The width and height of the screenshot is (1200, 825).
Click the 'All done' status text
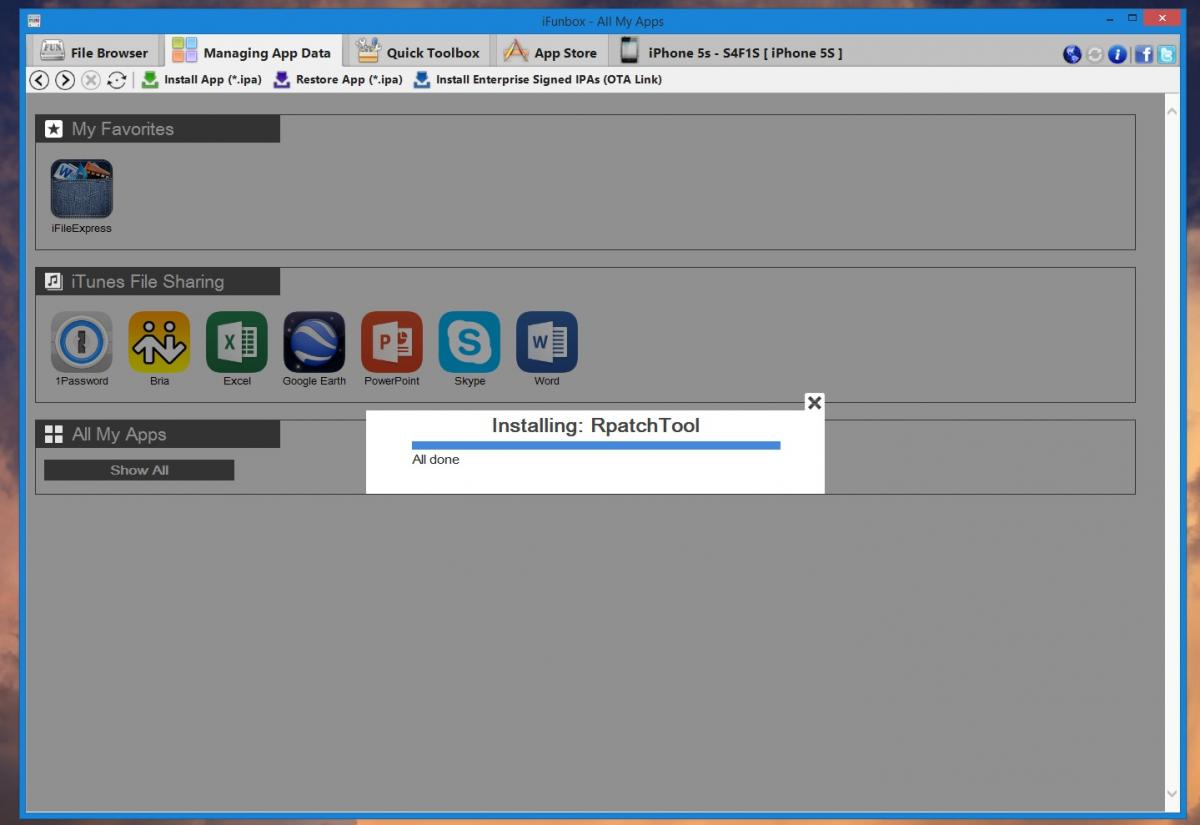[x=436, y=460]
